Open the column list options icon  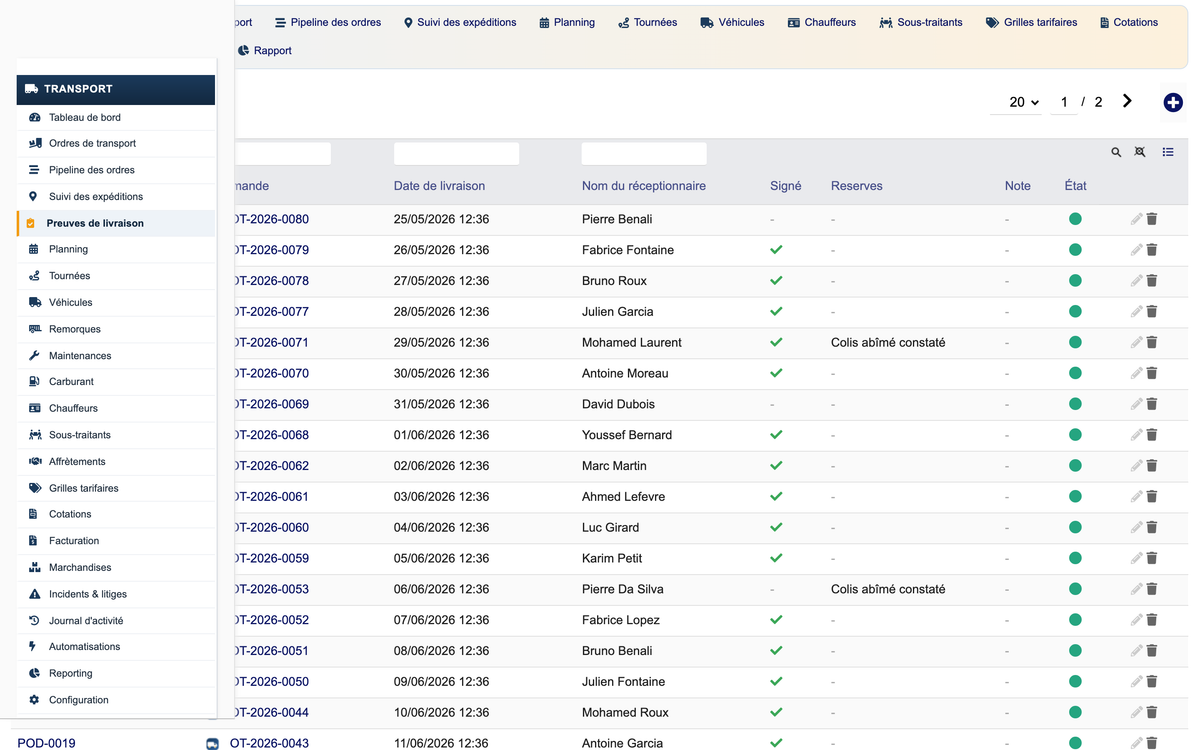click(x=1168, y=152)
